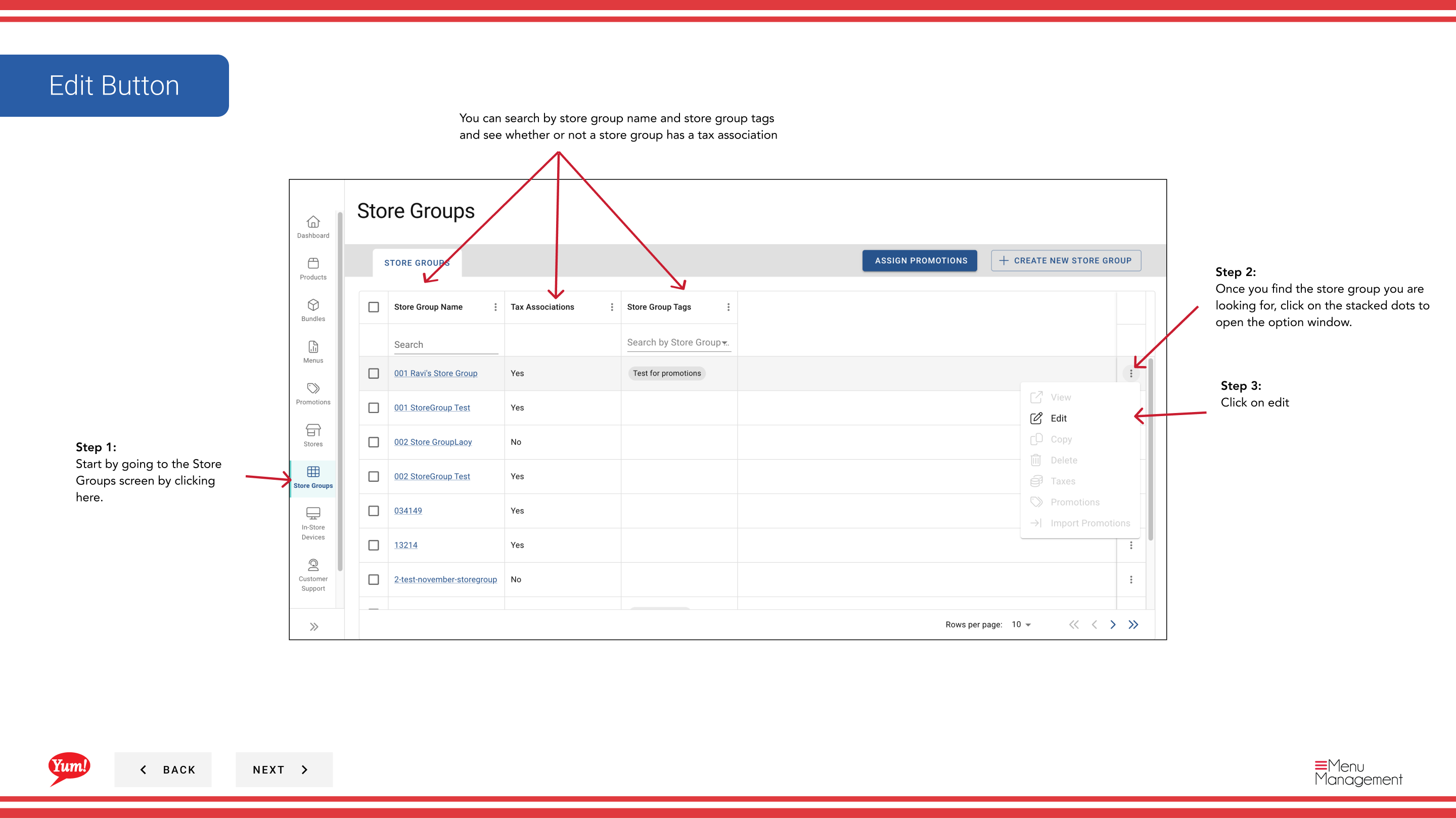
Task: Open row options for 001 Ravi's Store Group
Action: pos(1131,374)
